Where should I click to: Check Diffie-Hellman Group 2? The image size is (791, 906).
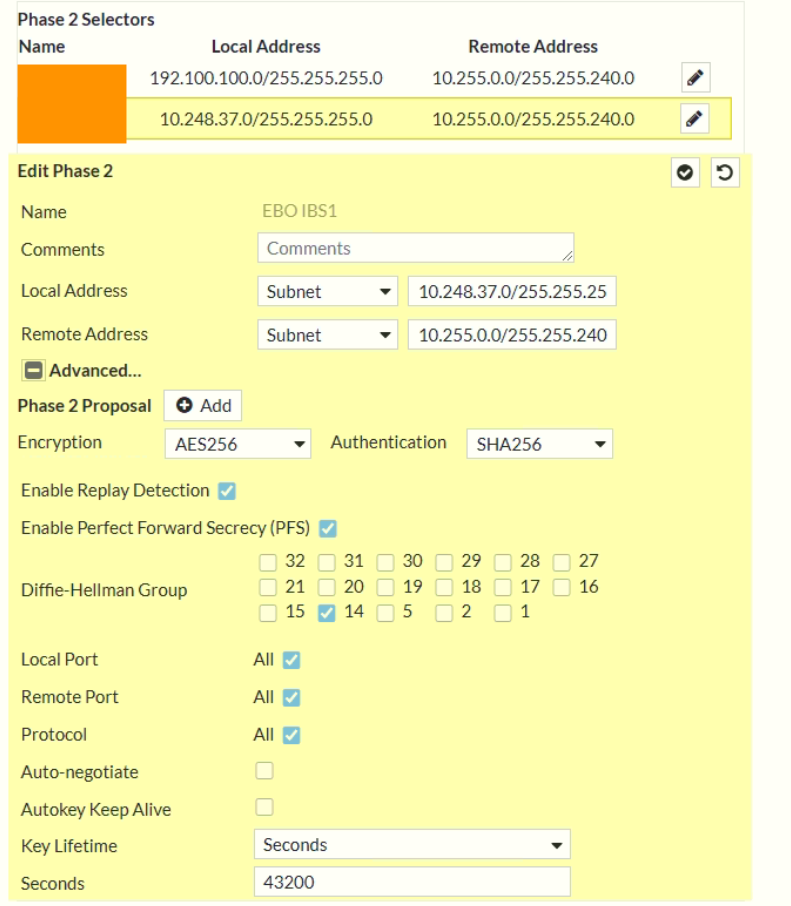[x=444, y=612]
